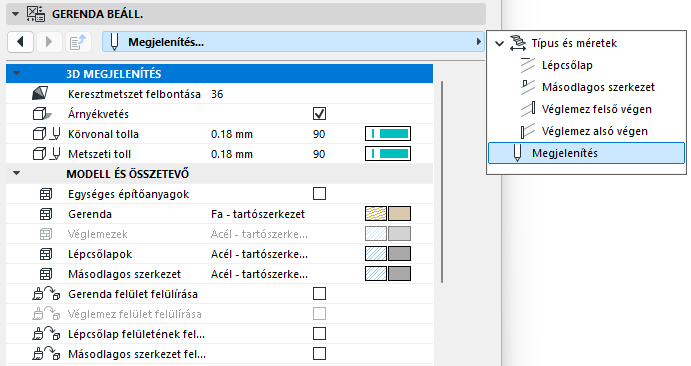Click the Másodlagos szerkezet material row icon
Viewport: 691px width, 366px height.
(x=46, y=274)
